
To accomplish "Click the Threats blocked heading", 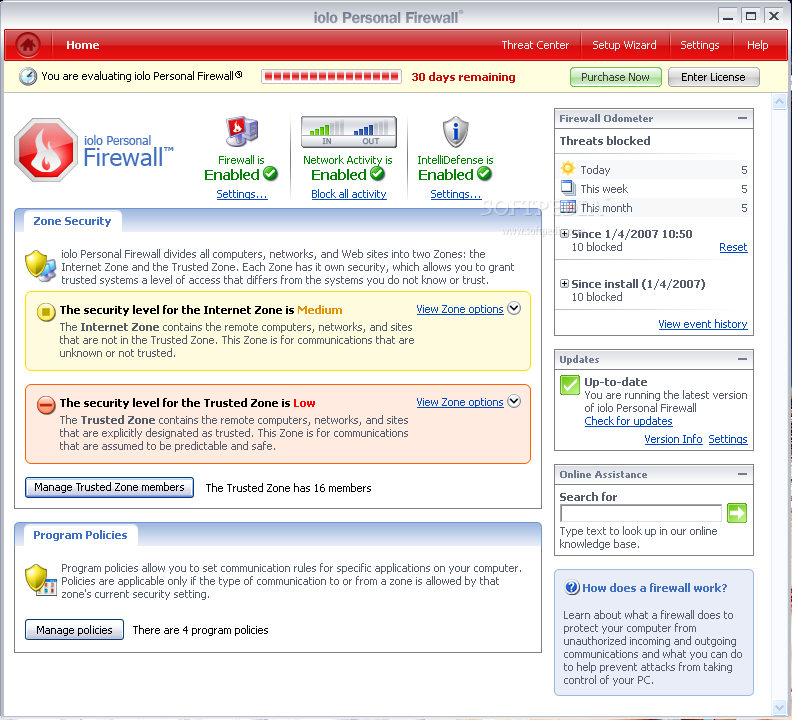I will click(x=605, y=141).
